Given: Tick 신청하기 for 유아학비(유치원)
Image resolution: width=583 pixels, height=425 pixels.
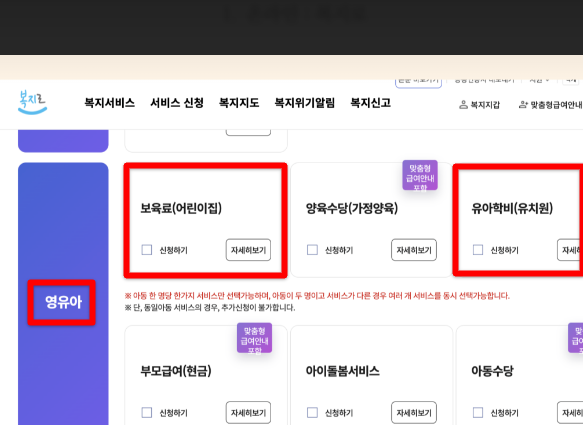Looking at the screenshot, I should coord(478,250).
